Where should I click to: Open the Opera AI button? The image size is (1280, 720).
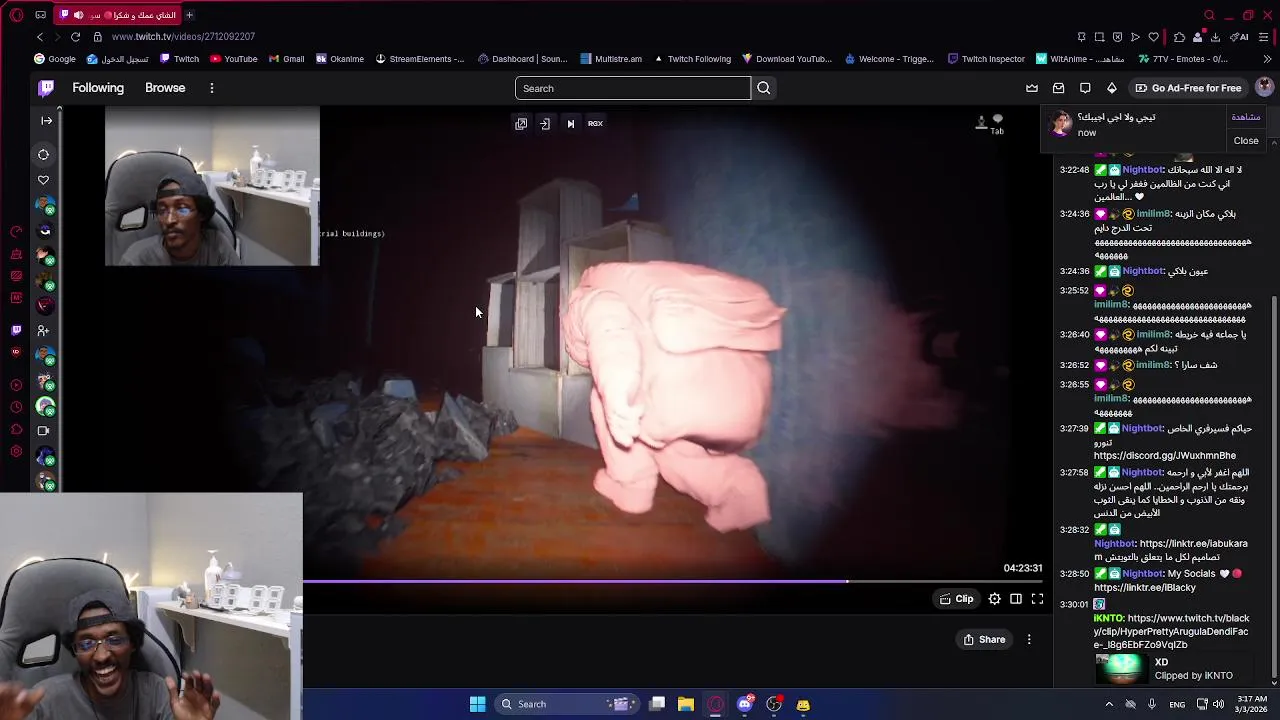(x=1240, y=37)
